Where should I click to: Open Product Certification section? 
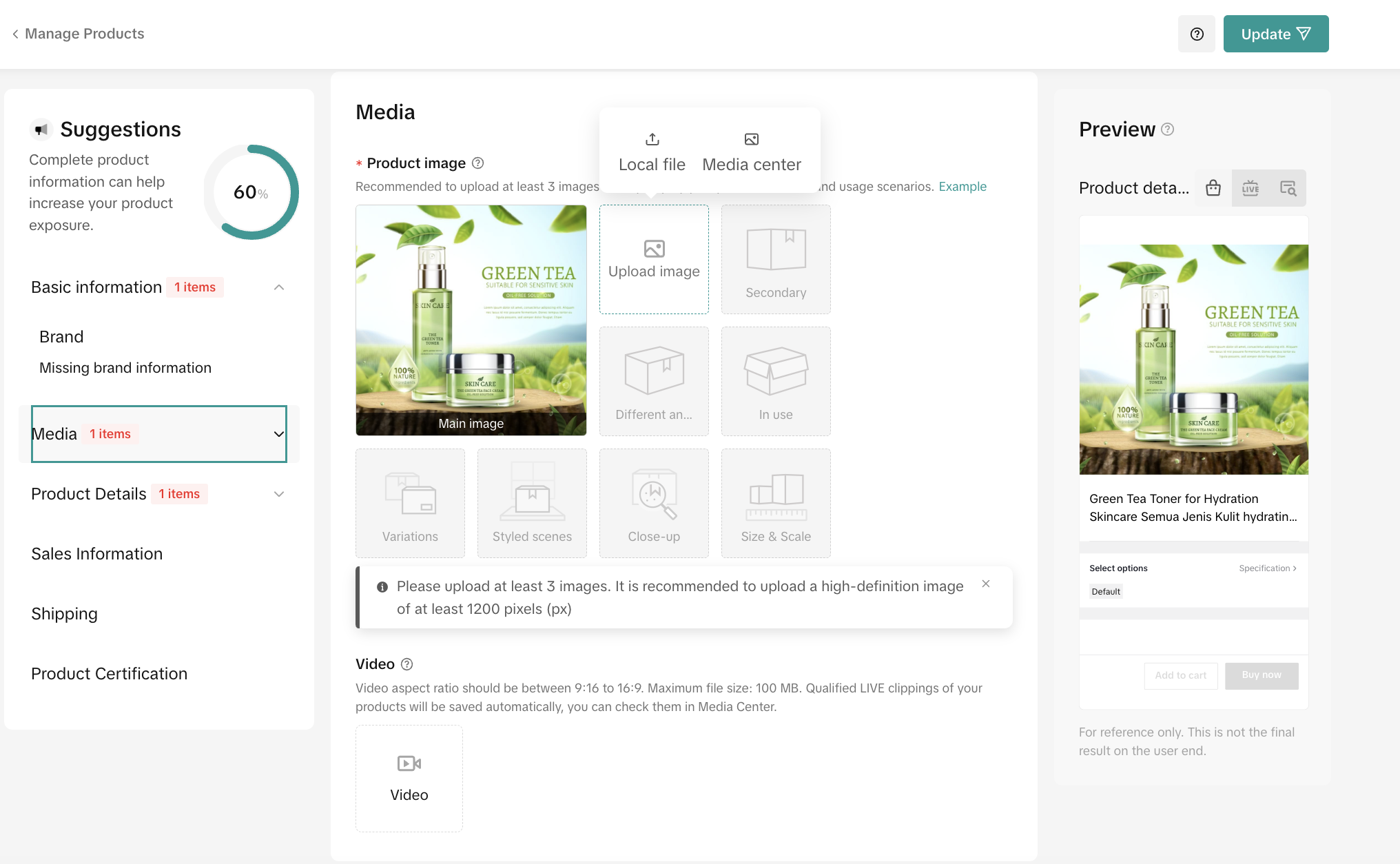pos(110,674)
